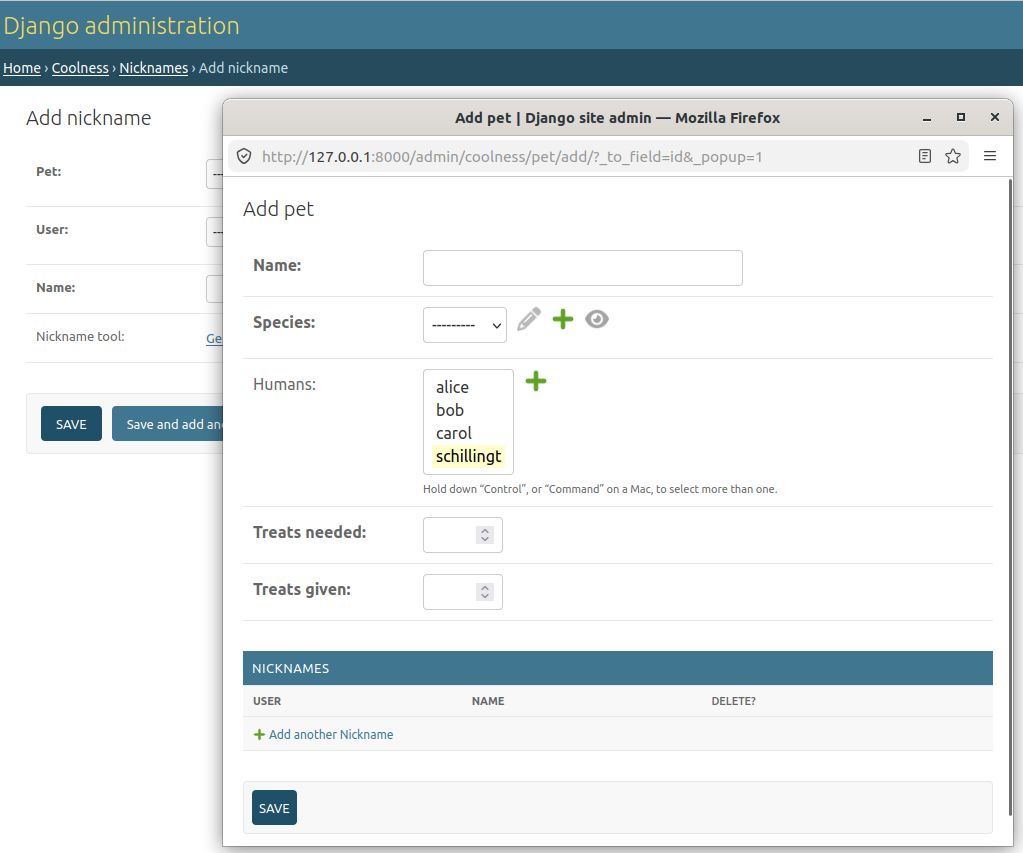Screen dimensions: 1023x853
Task: Open the Species dropdown
Action: pos(465,325)
